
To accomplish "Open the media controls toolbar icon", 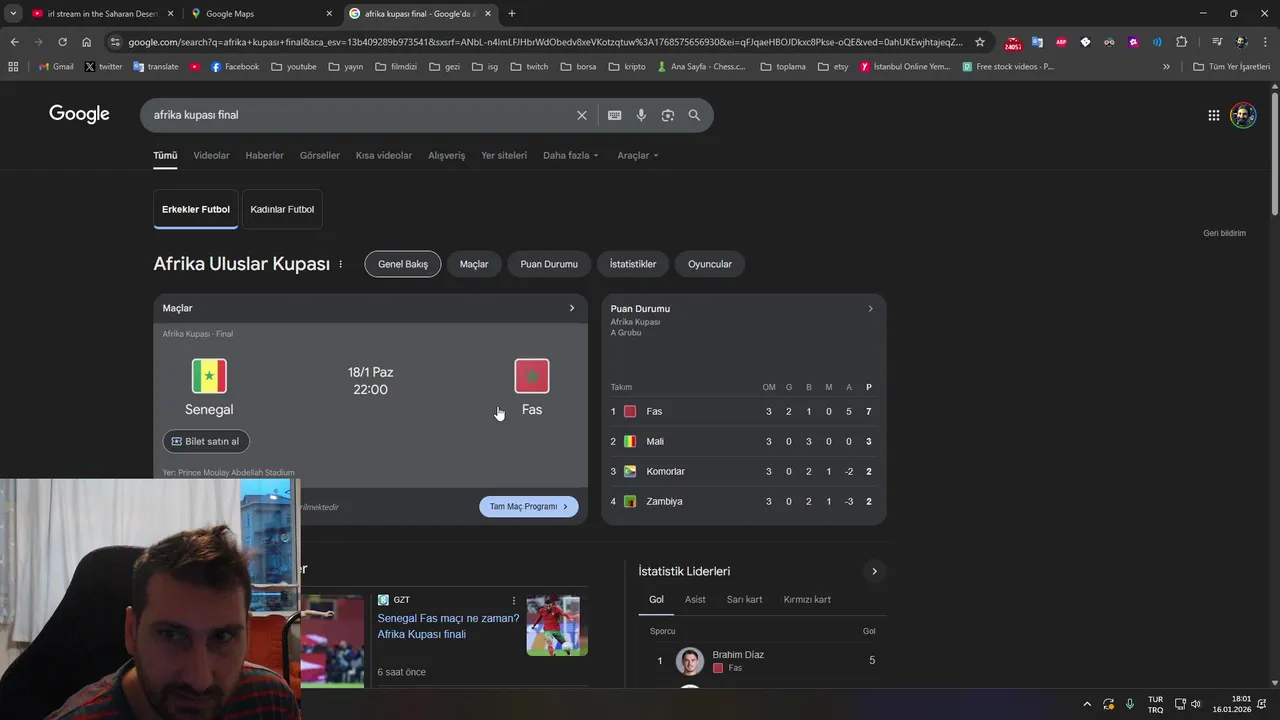I will click(1217, 42).
